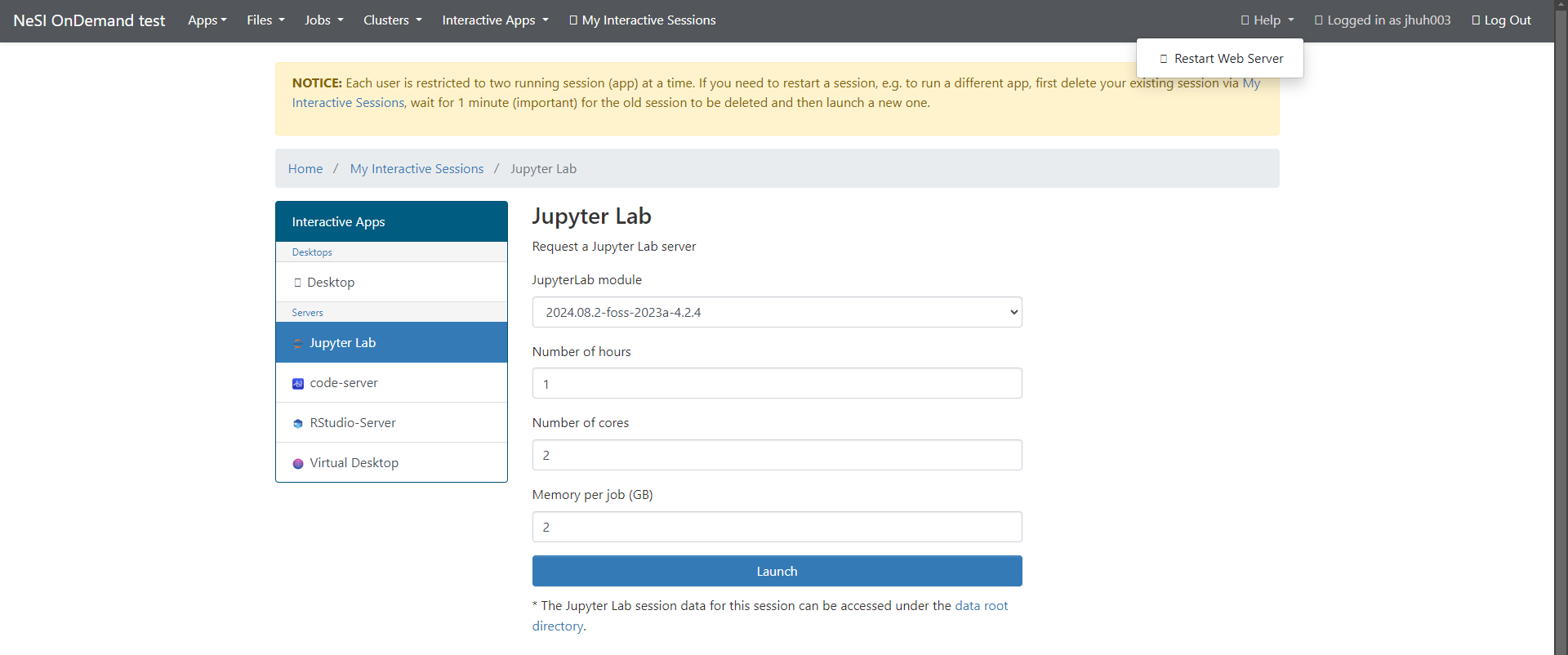Expand the Clusters dropdown menu
This screenshot has width=1568, height=655.
[x=393, y=20]
